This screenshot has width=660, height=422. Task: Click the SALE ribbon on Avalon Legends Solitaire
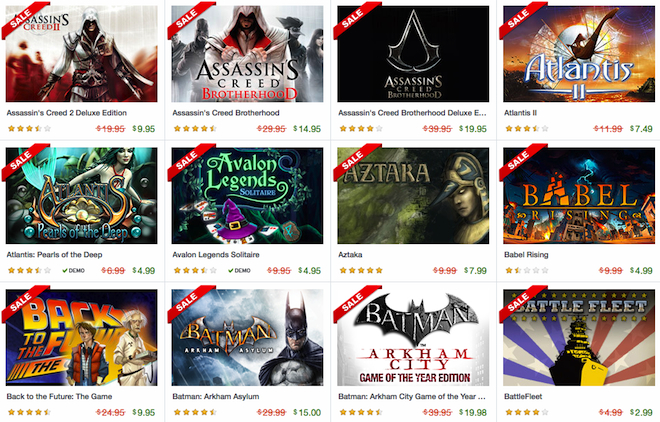[189, 160]
